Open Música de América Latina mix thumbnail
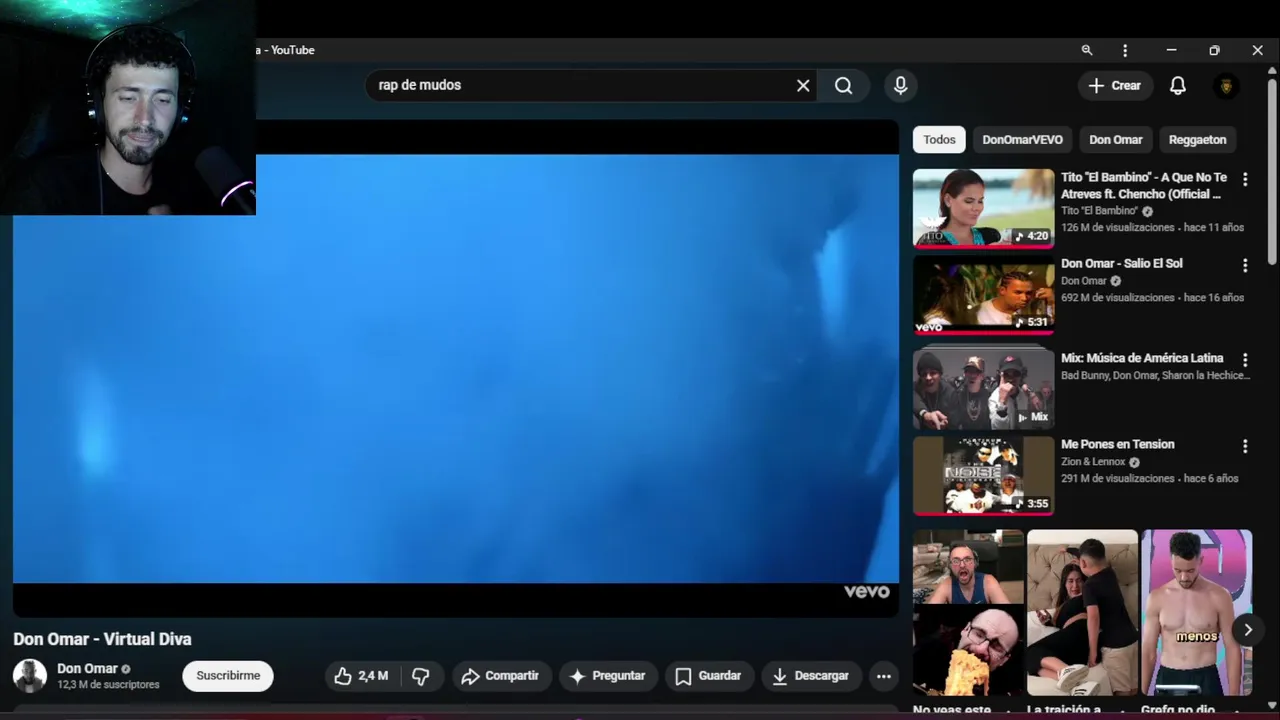The height and width of the screenshot is (720, 1280). click(983, 389)
